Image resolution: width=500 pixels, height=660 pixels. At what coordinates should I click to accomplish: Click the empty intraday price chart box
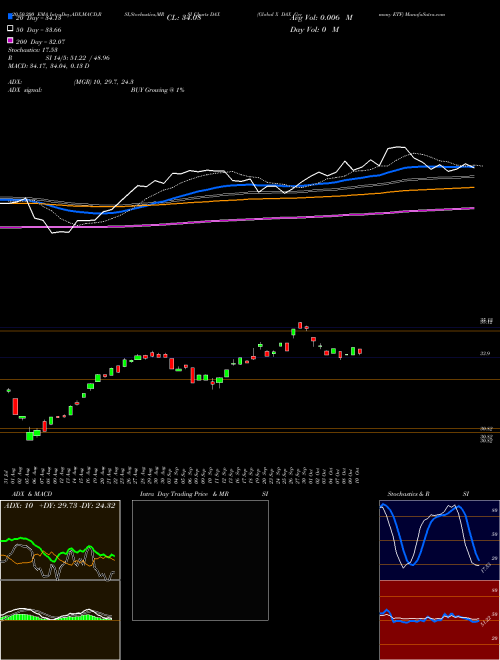click(200, 560)
